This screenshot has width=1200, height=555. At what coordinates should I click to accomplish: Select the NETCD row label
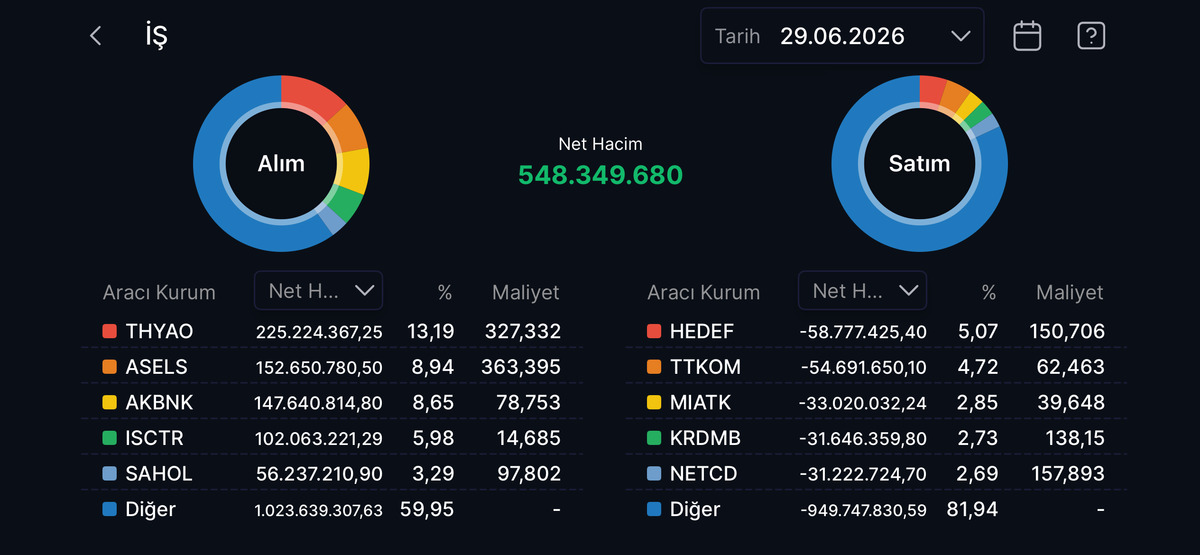704,474
